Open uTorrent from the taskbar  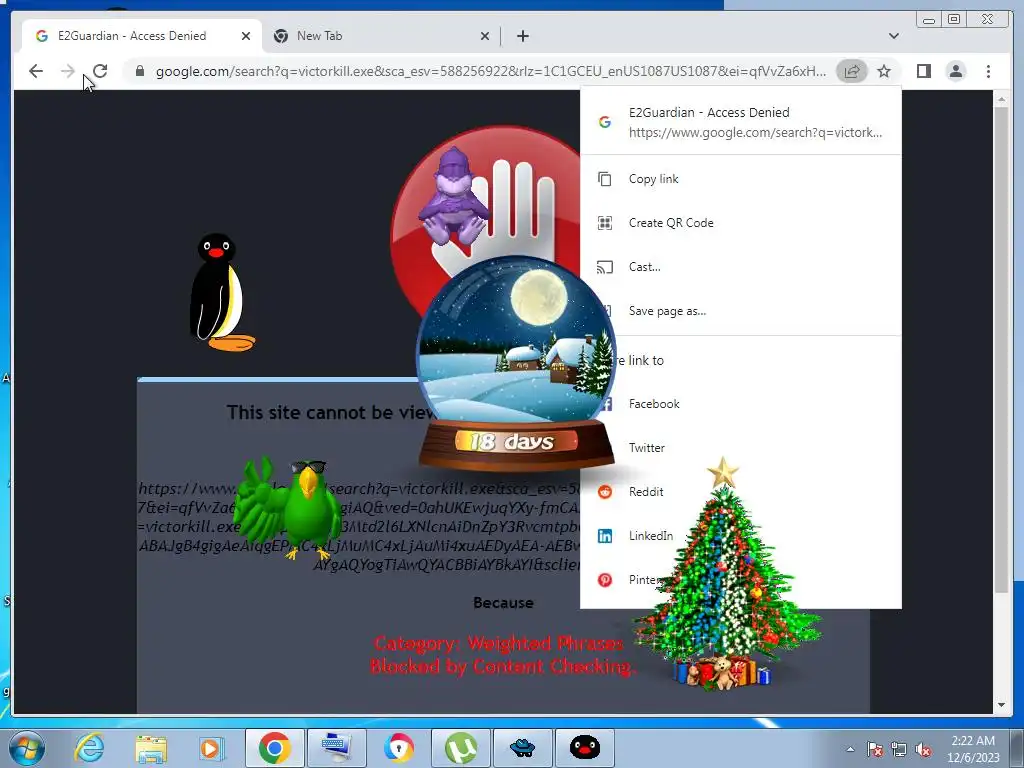pos(461,748)
